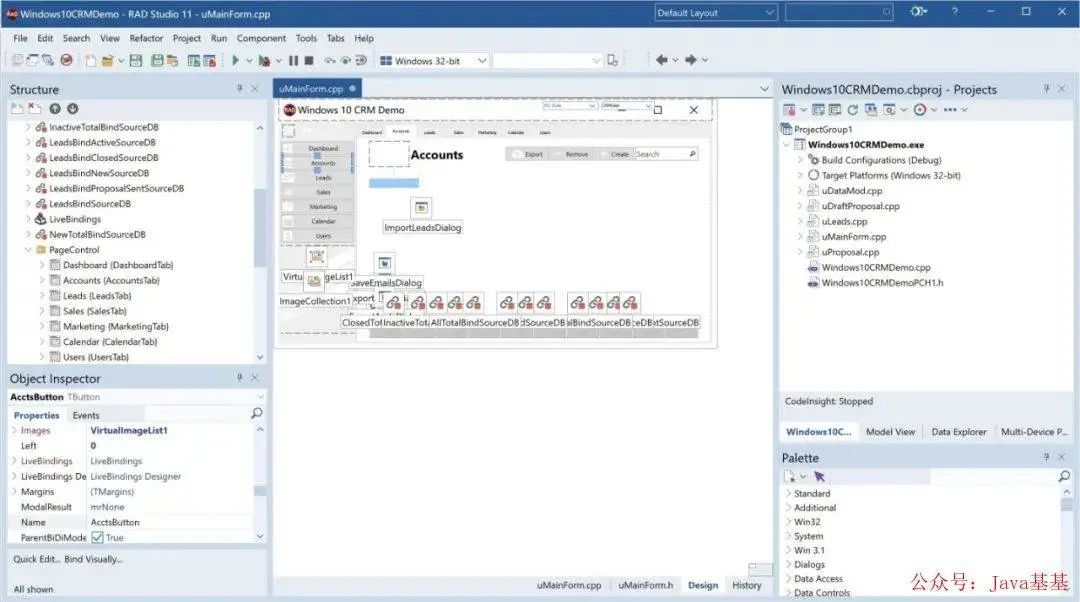Click the Refresh icon in Projects toolbar
Viewport: 1080px width, 602px height.
pos(853,110)
